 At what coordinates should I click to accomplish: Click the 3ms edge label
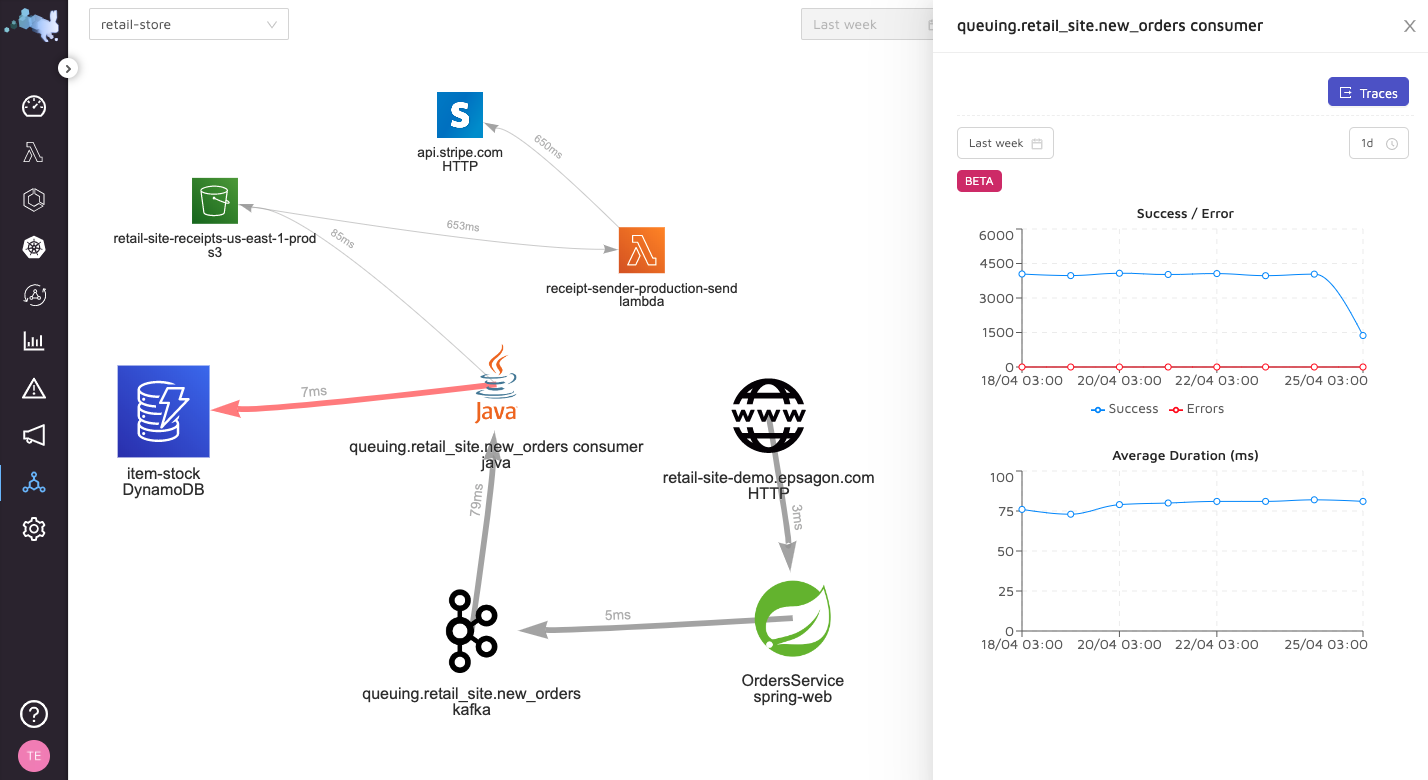tap(797, 517)
